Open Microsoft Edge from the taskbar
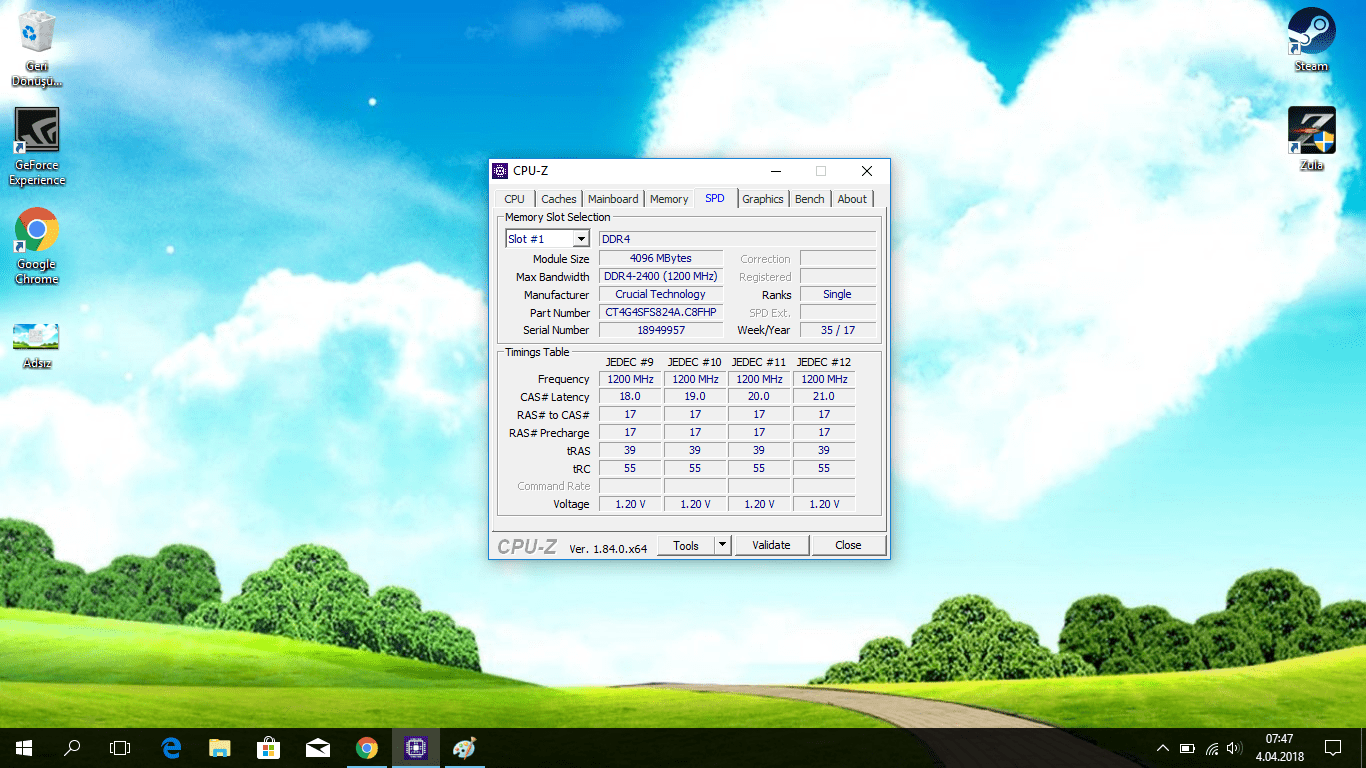Image resolution: width=1366 pixels, height=768 pixels. 171,747
